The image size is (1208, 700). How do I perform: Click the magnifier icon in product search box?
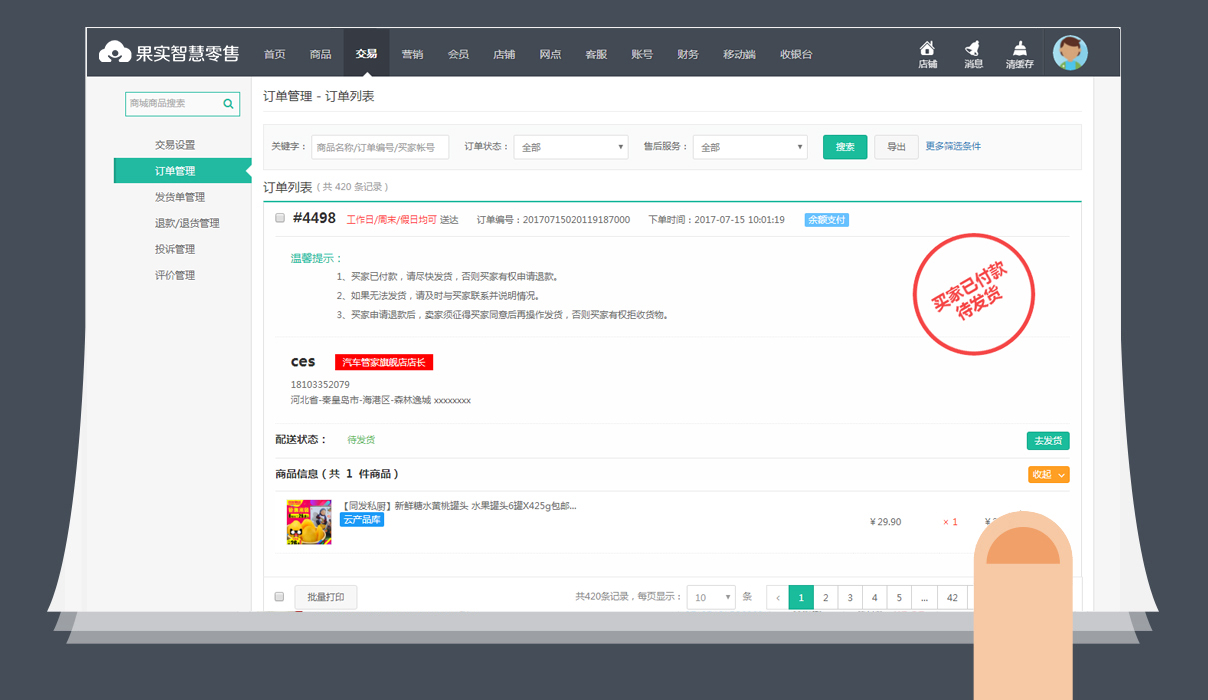coord(229,104)
